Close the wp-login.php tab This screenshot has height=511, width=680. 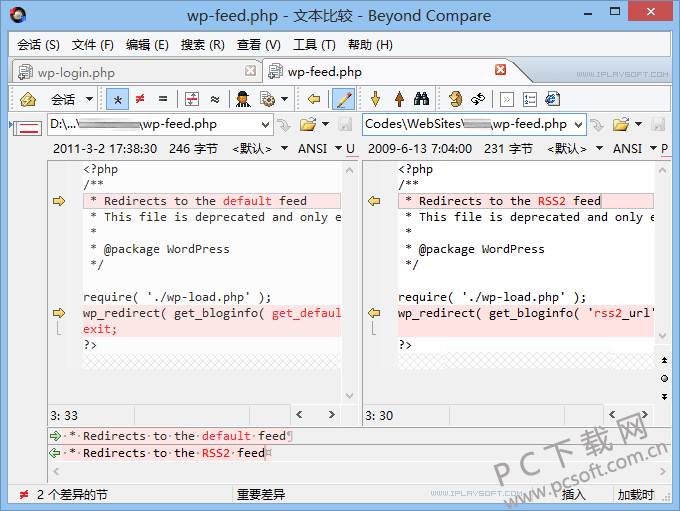(x=250, y=70)
